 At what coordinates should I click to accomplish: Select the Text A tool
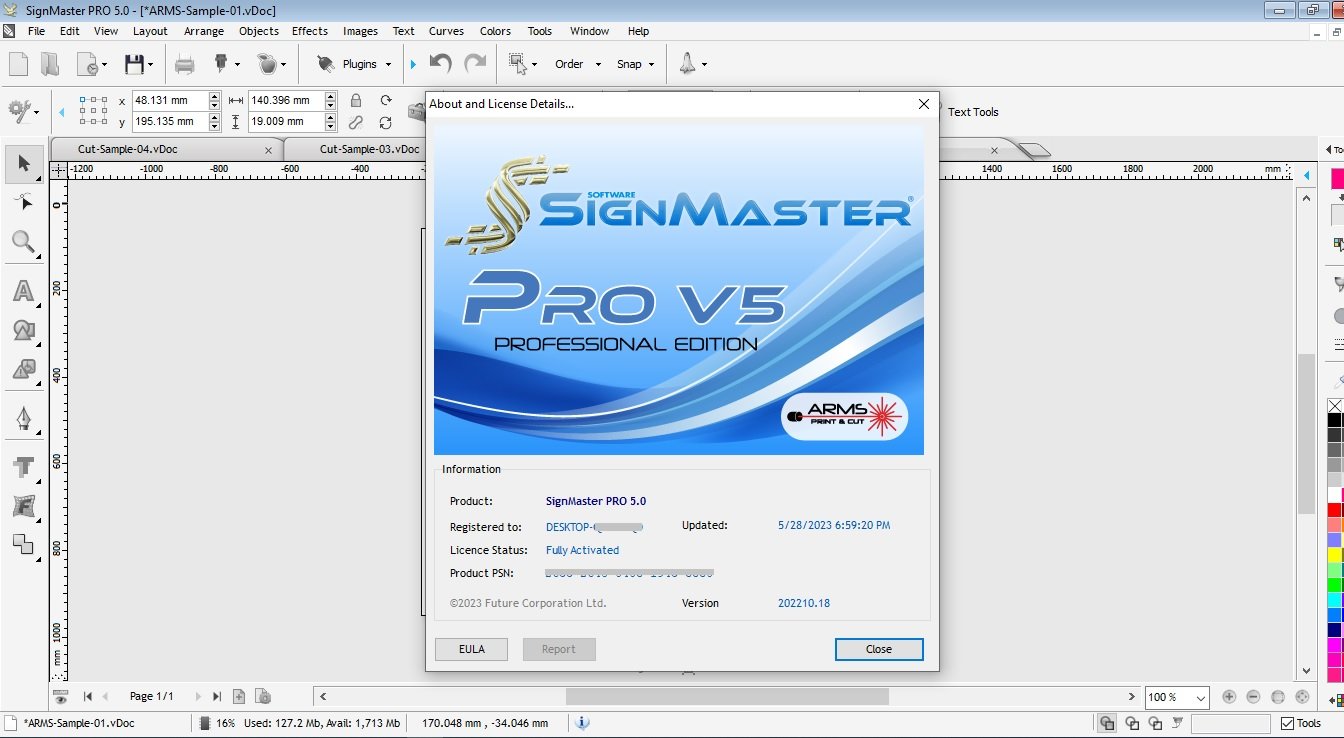pyautogui.click(x=23, y=291)
